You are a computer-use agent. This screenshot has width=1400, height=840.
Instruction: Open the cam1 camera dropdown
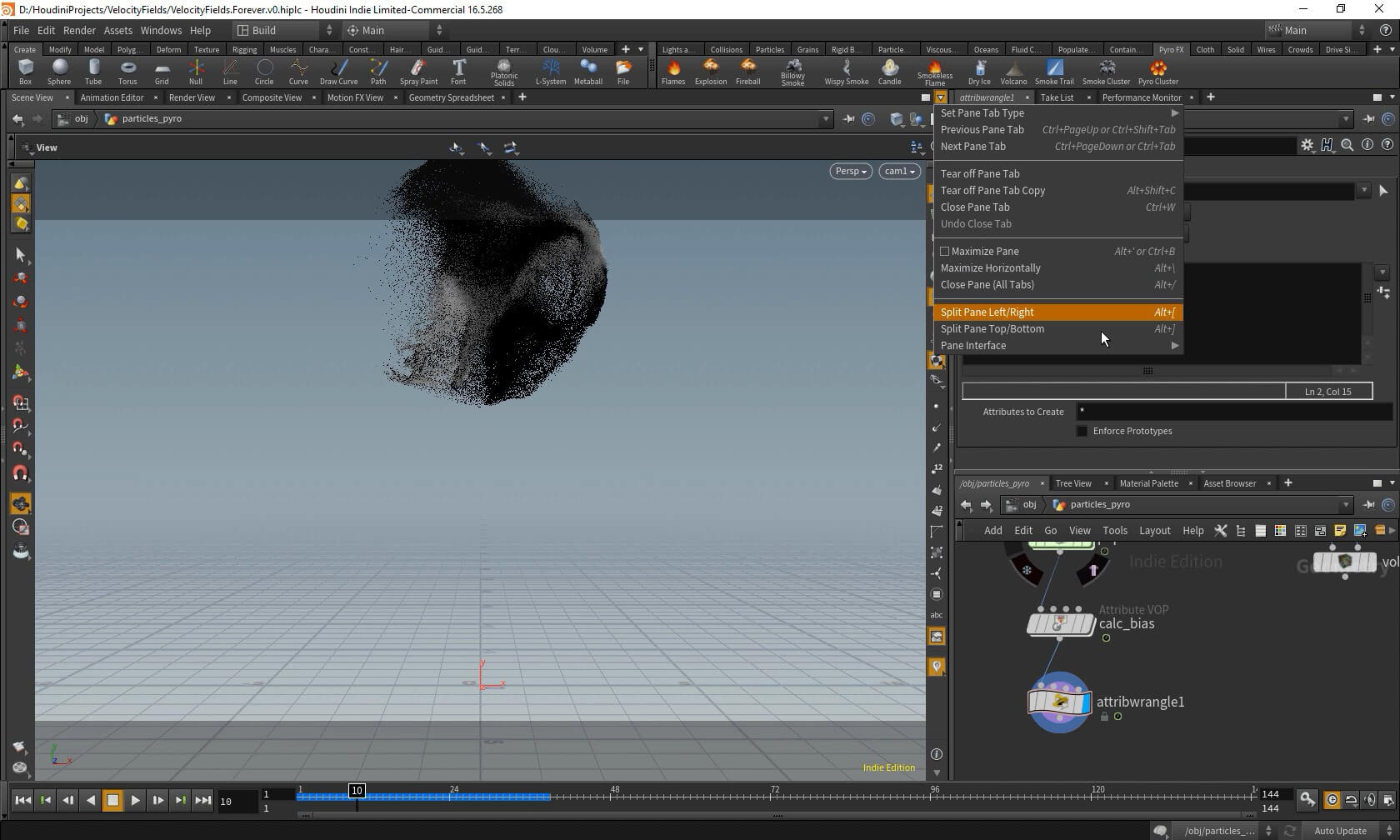(x=899, y=171)
